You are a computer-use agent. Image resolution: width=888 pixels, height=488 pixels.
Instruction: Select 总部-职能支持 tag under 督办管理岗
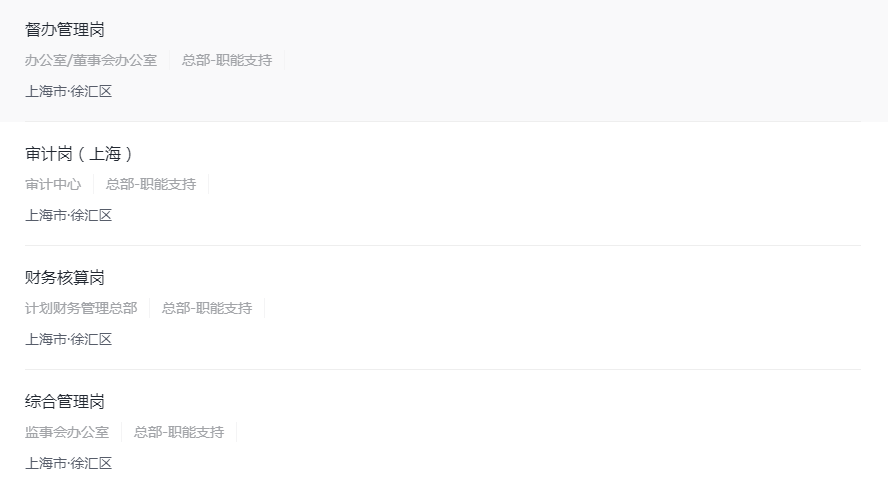coord(227,60)
